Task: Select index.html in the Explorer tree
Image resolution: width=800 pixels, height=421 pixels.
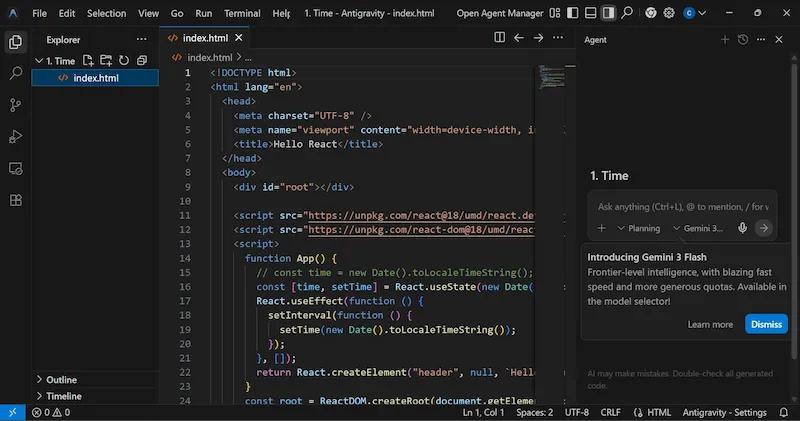Action: pyautogui.click(x=95, y=78)
